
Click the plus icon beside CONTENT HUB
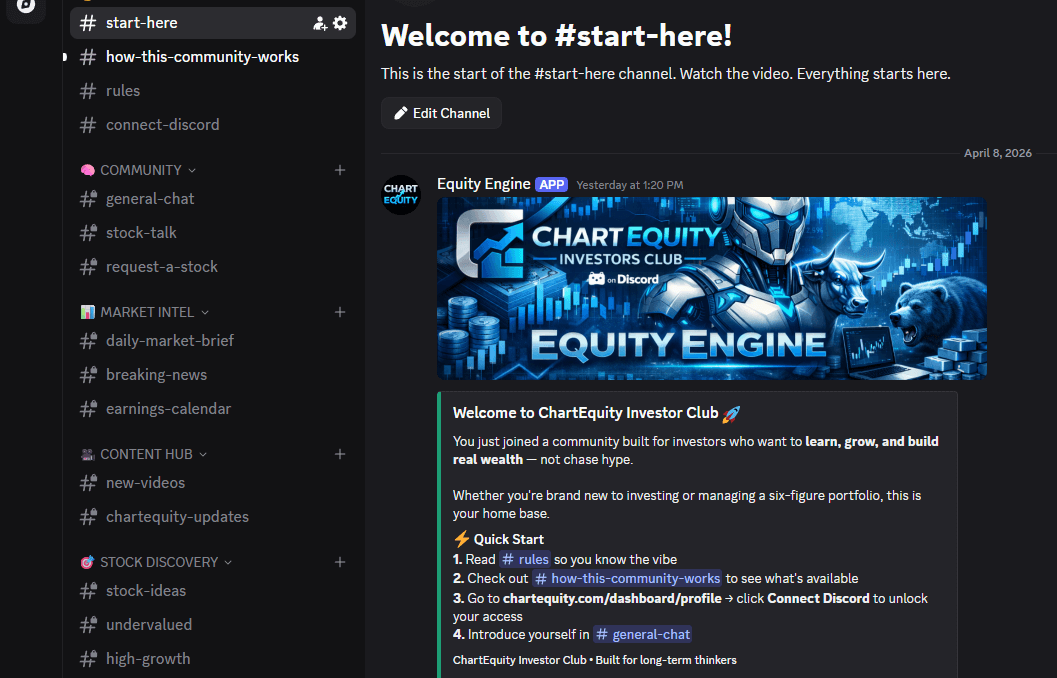[340, 454]
